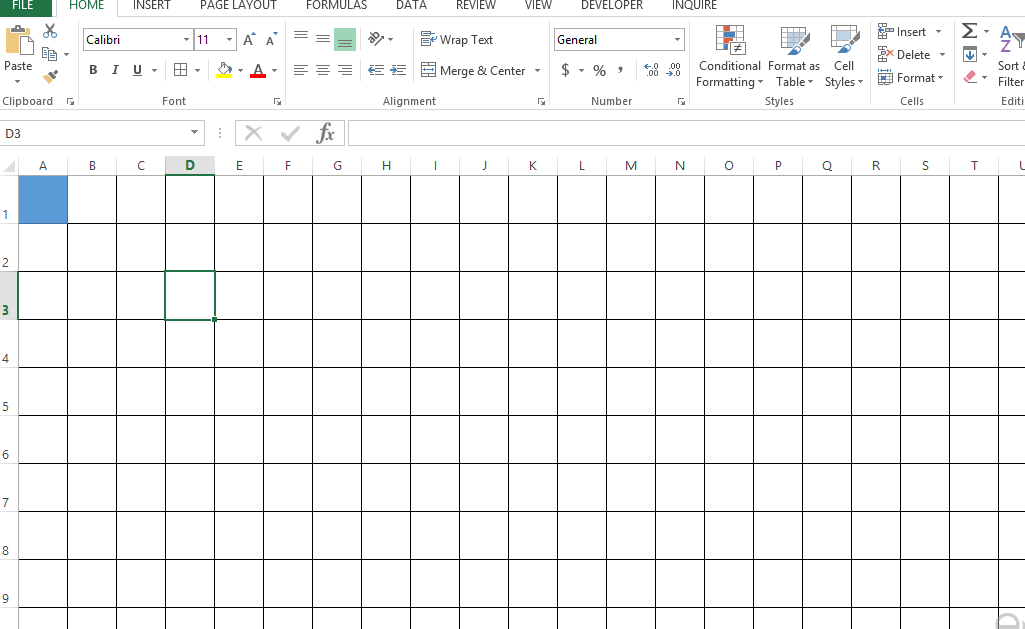Open the Name Box dropdown arrow
The image size is (1025, 629).
click(194, 133)
